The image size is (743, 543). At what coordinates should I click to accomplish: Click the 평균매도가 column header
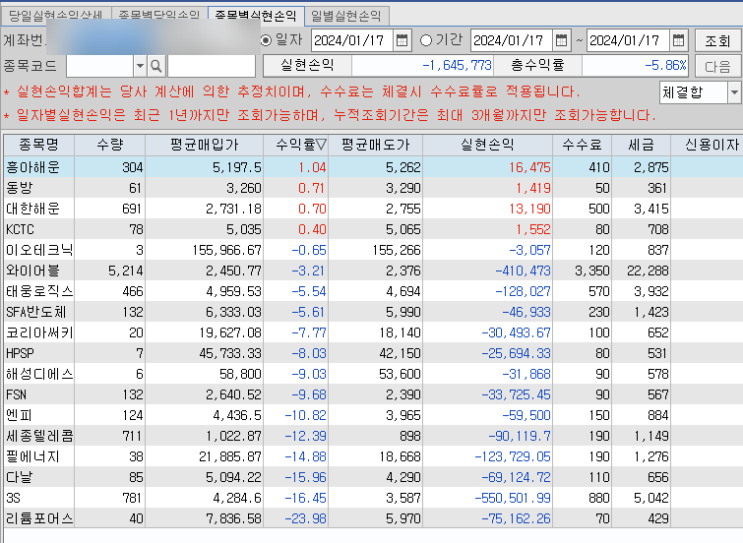pos(375,145)
